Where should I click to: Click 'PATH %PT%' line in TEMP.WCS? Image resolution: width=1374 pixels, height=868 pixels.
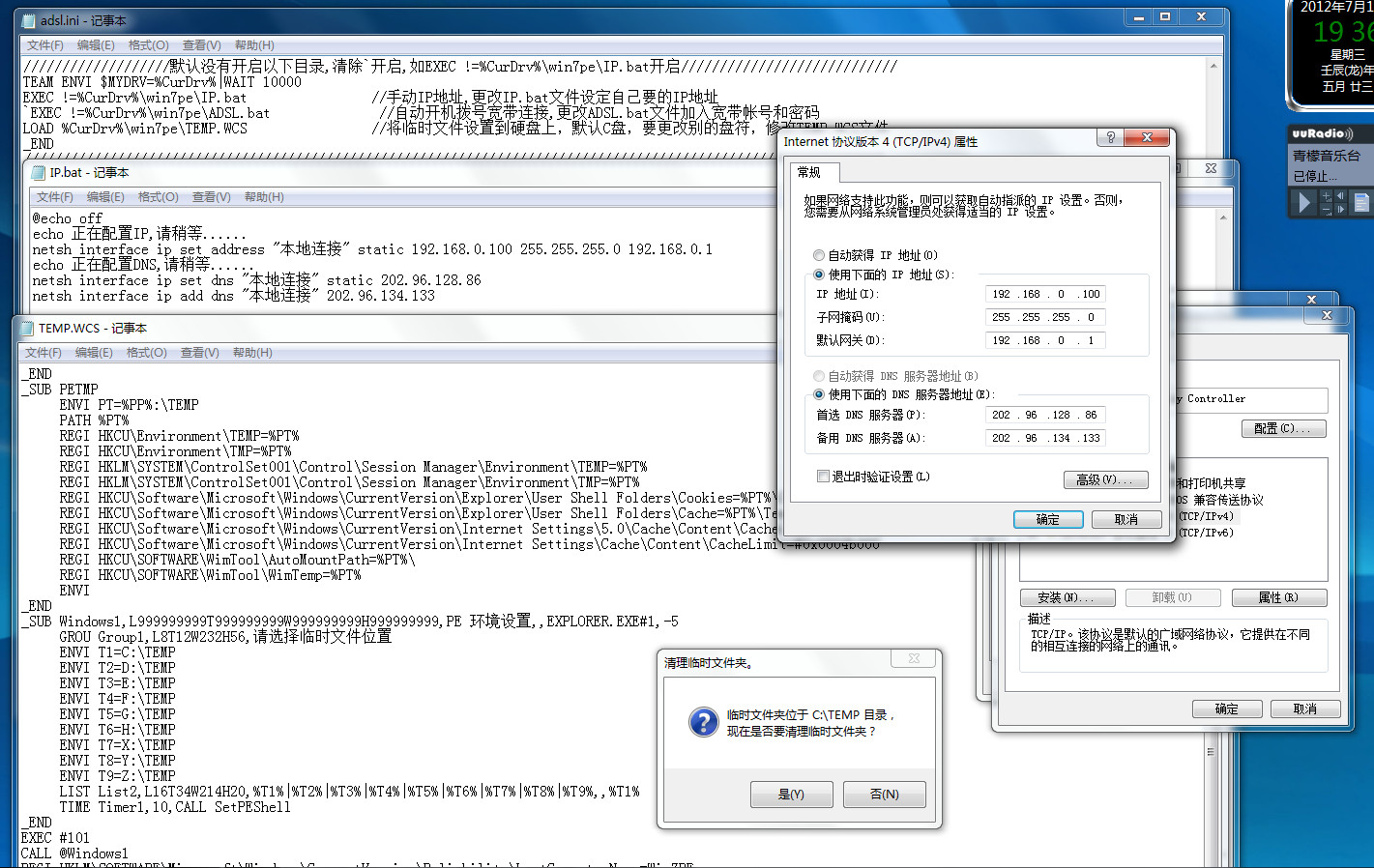click(x=94, y=420)
